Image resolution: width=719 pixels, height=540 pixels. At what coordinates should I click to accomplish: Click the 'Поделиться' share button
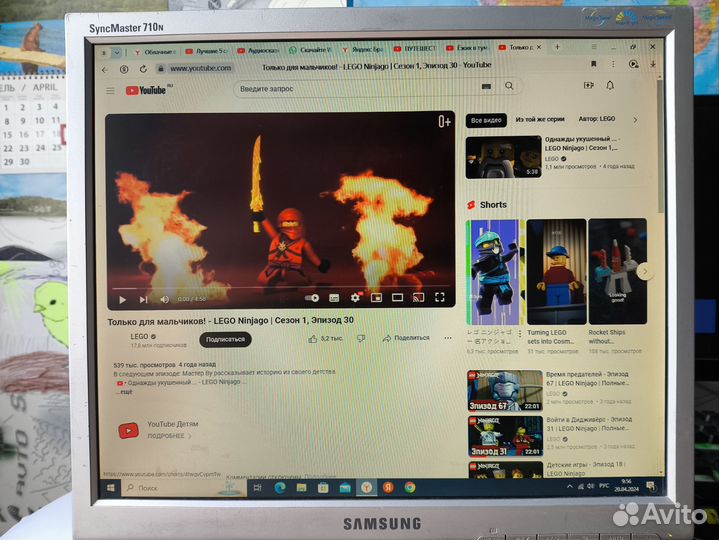[406, 338]
